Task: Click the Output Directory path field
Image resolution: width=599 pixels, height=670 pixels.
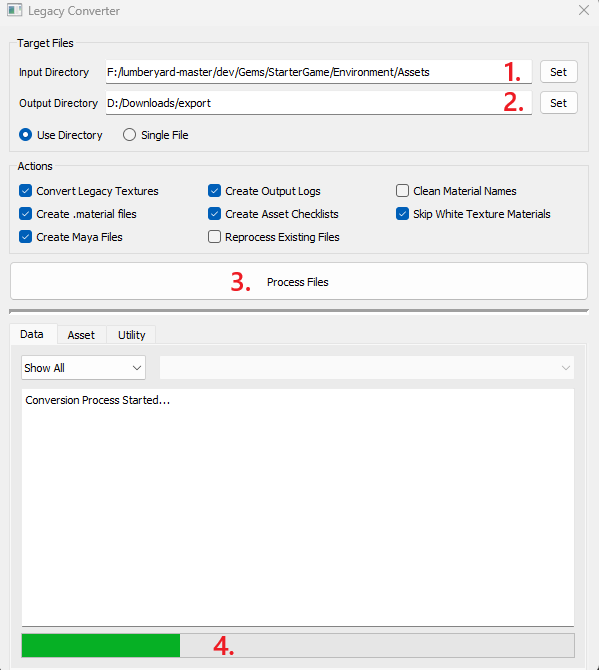Action: [x=319, y=103]
